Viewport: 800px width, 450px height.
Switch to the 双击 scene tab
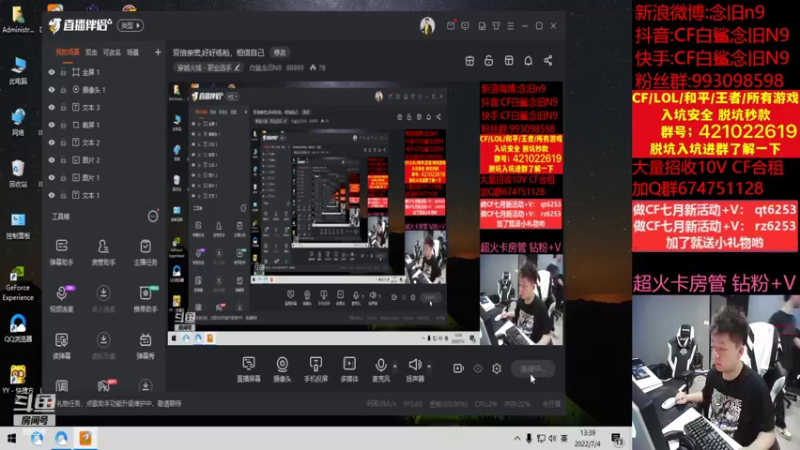pos(91,53)
